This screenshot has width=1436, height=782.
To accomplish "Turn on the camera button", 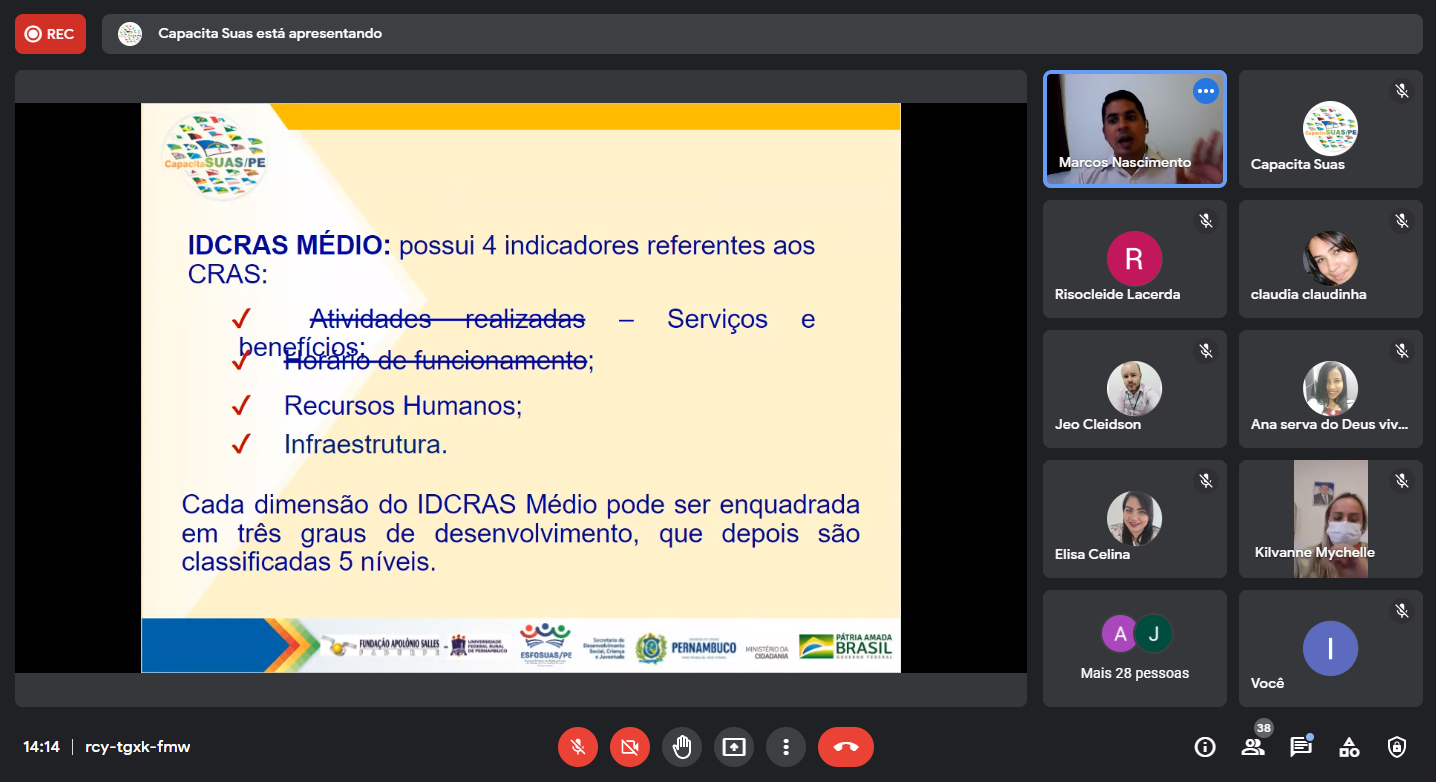I will click(630, 747).
